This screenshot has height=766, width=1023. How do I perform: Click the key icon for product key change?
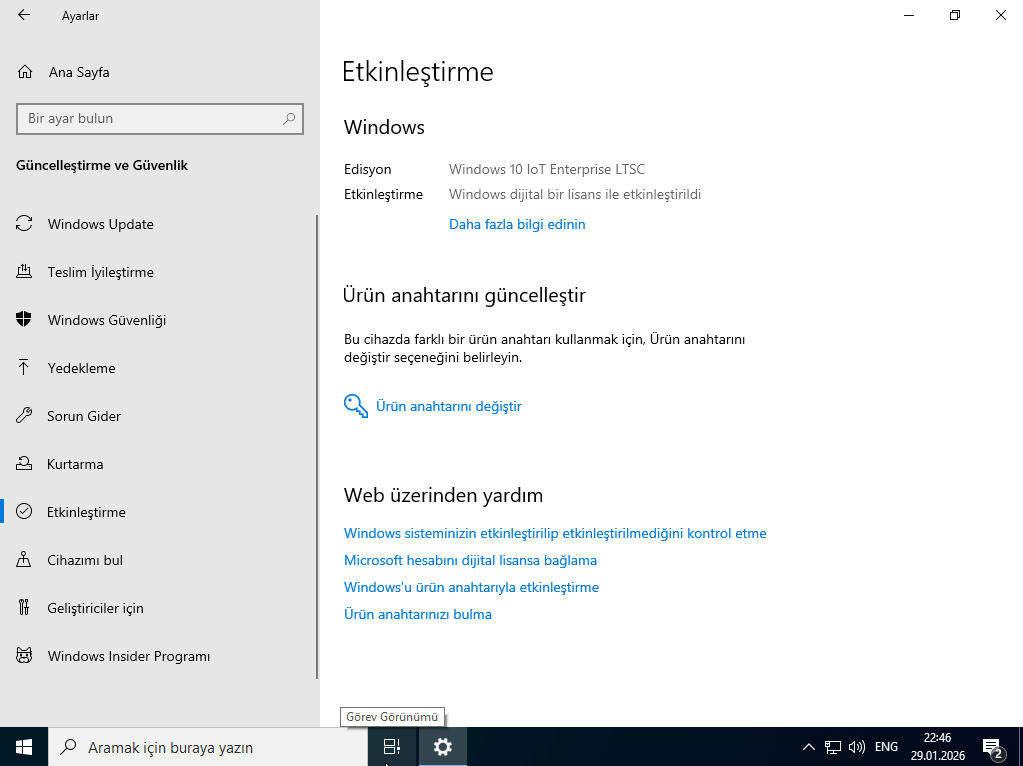click(356, 406)
